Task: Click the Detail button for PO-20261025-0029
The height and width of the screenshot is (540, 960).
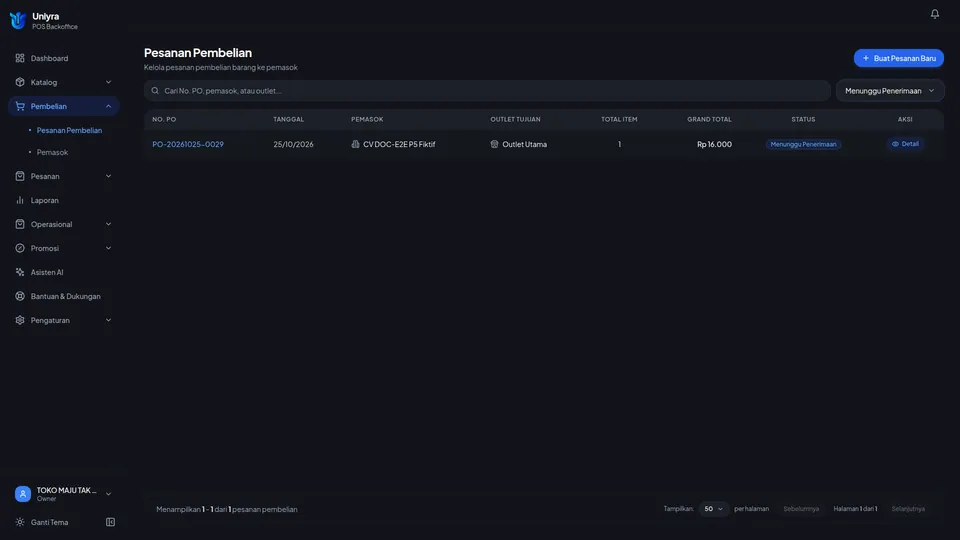Action: 905,144
